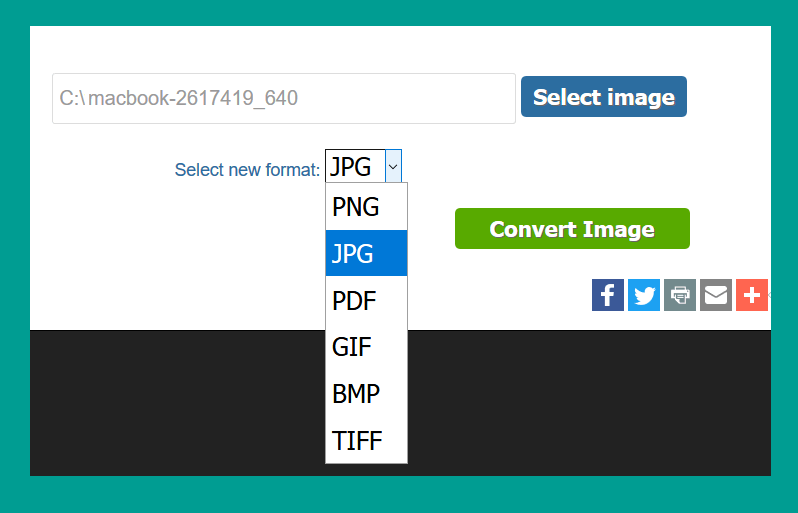This screenshot has width=798, height=513.
Task: Send by email using the envelope icon
Action: (716, 295)
